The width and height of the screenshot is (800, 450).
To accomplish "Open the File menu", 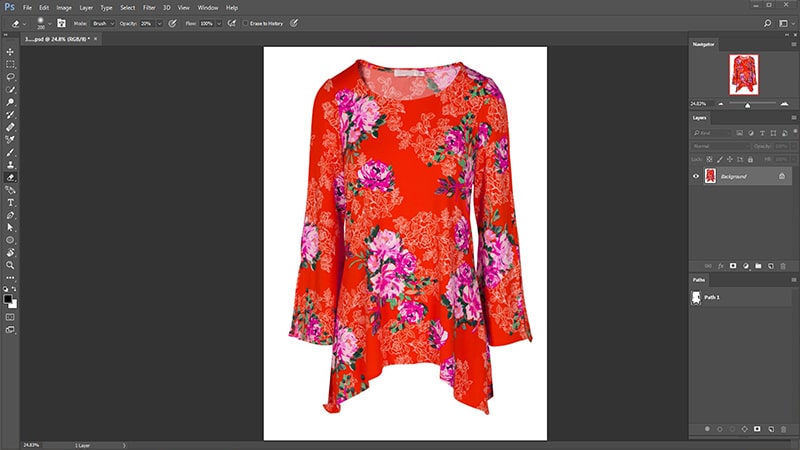I will [x=27, y=8].
